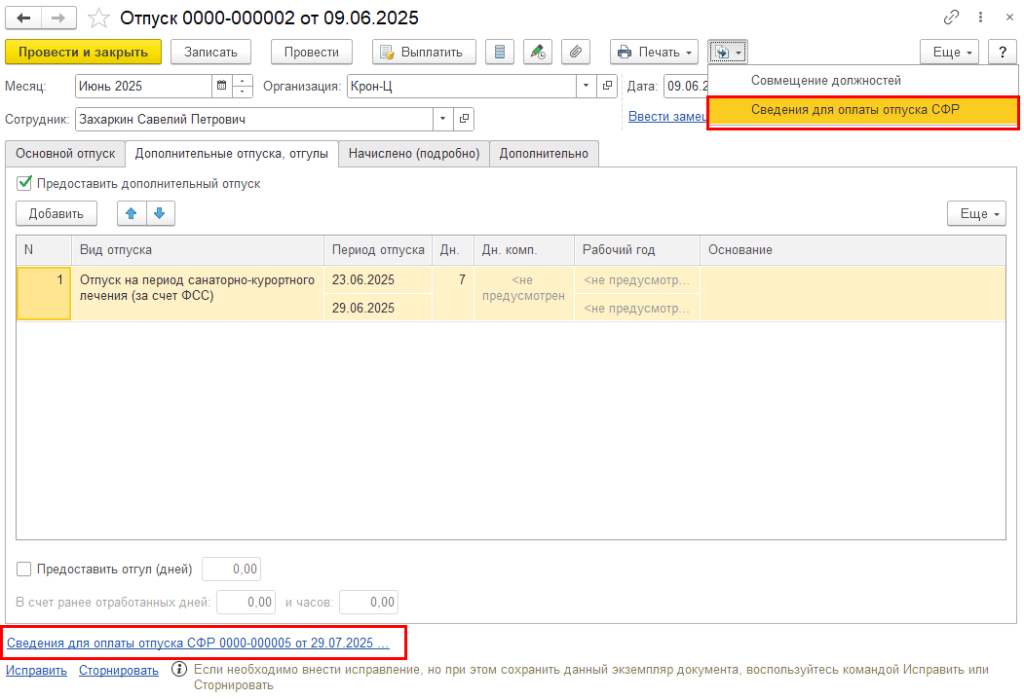Add document to favorites with star icon
This screenshot has width=1024, height=699.
coord(99,18)
